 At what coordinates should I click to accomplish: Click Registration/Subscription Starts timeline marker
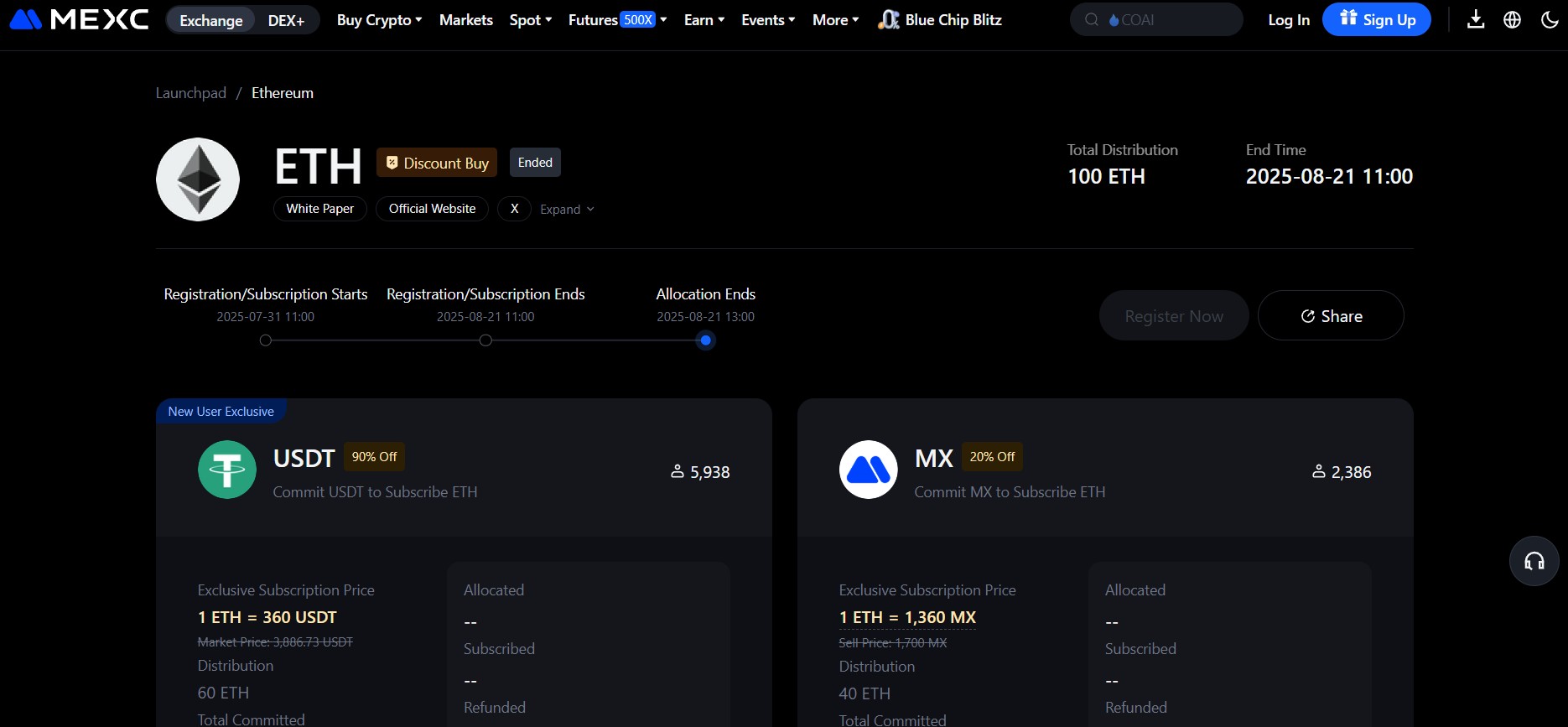point(266,340)
